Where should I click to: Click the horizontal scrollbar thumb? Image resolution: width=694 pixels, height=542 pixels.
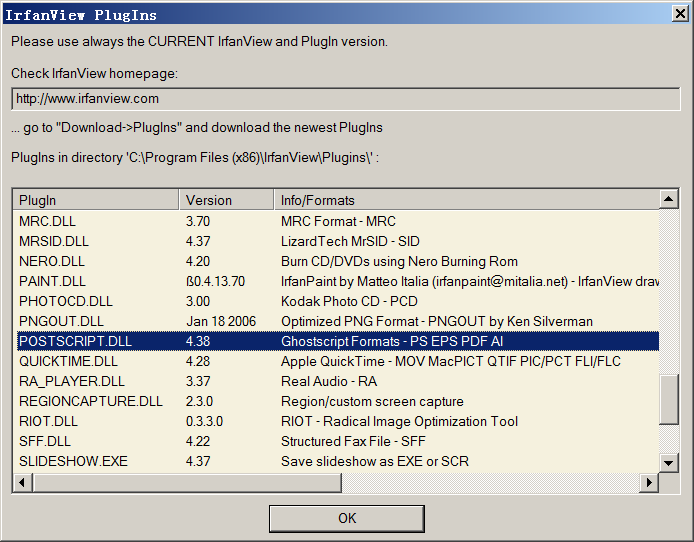[187, 482]
